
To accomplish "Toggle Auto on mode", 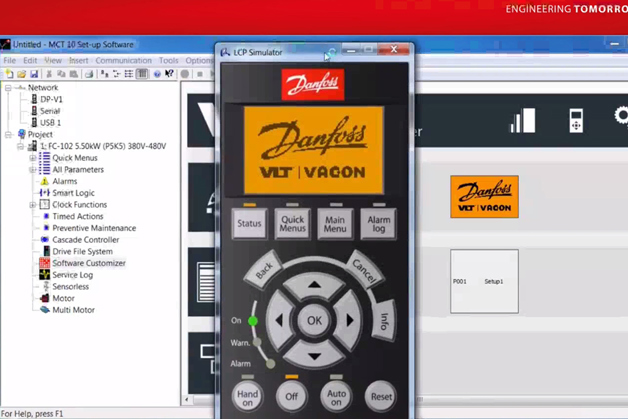I will pyautogui.click(x=336, y=396).
